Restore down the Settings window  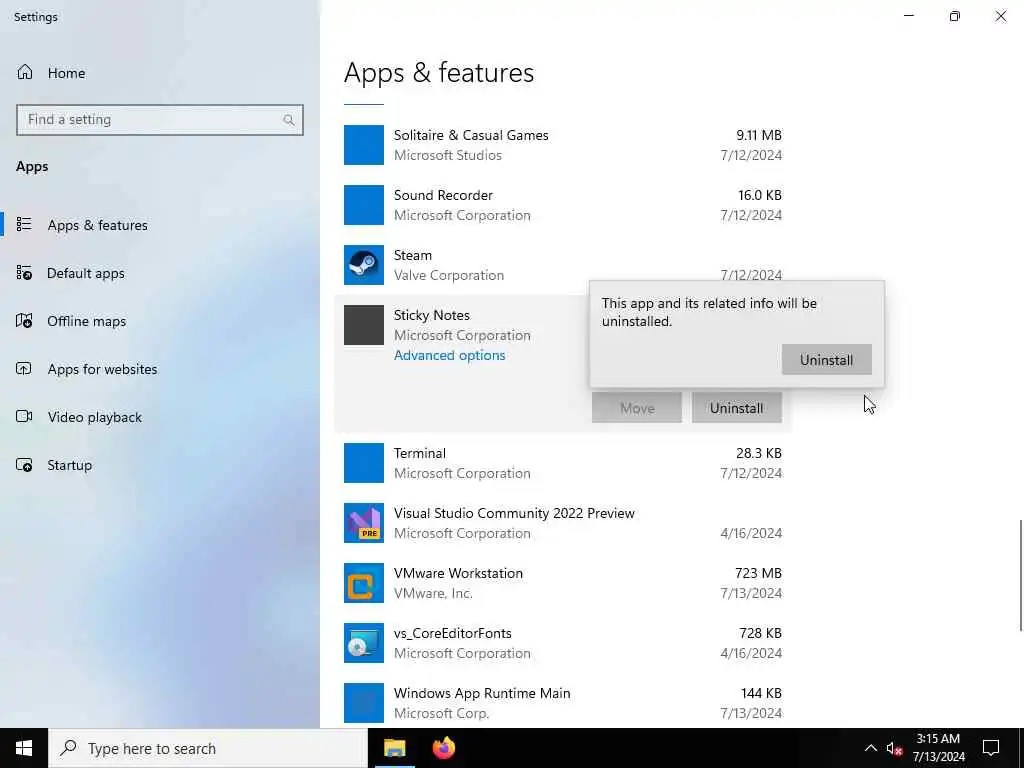tap(955, 16)
